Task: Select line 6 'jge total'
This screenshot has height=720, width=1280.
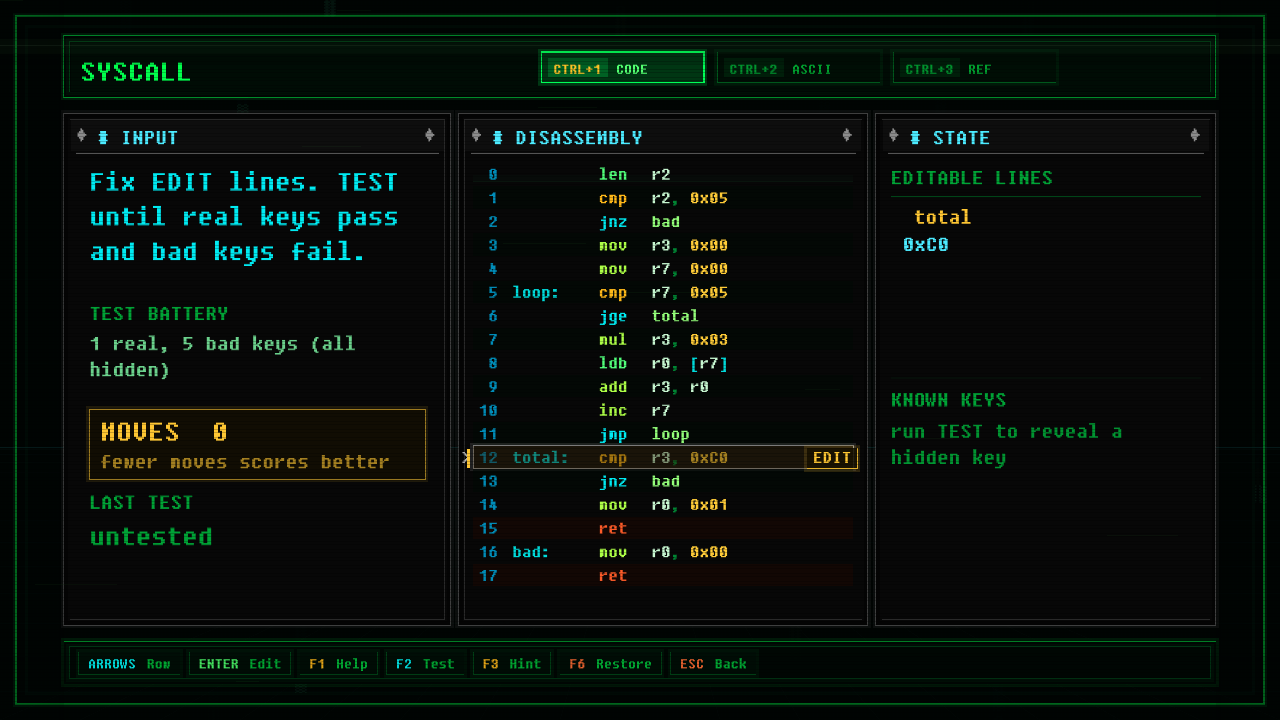Action: [663, 316]
